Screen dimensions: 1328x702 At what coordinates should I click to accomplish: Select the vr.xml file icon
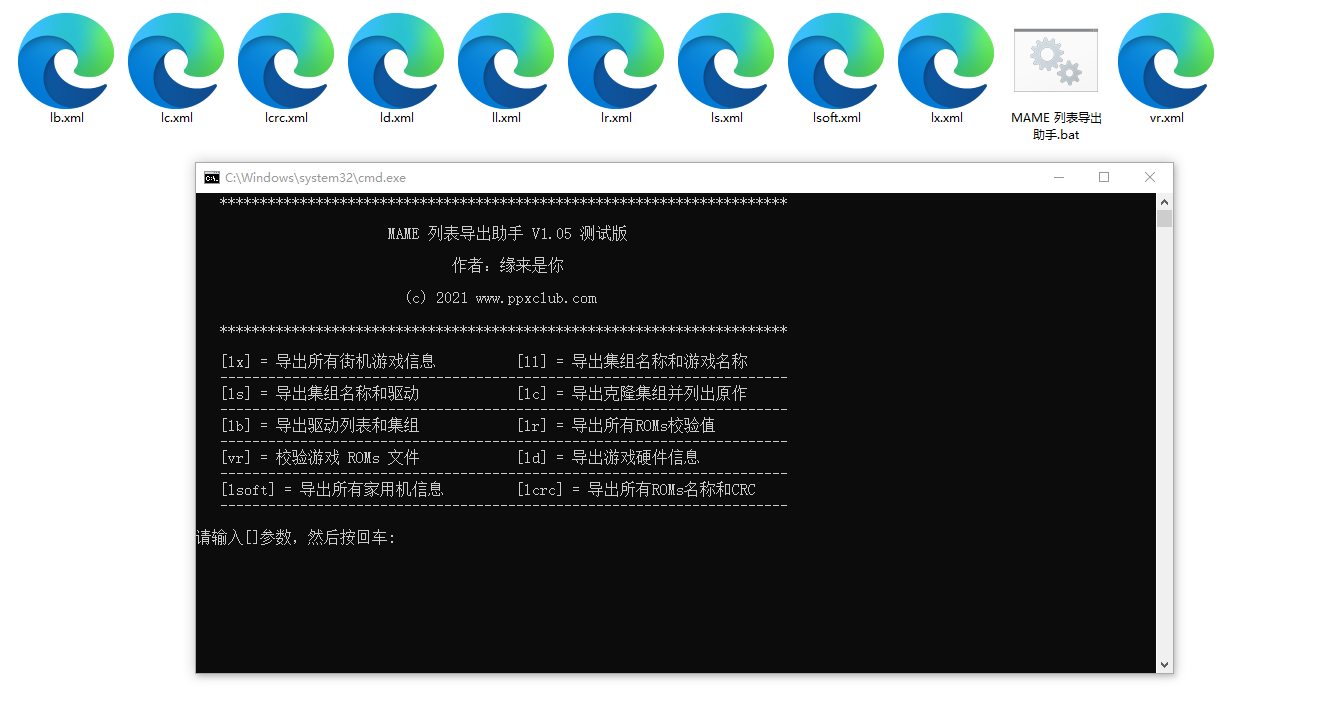click(x=1166, y=61)
